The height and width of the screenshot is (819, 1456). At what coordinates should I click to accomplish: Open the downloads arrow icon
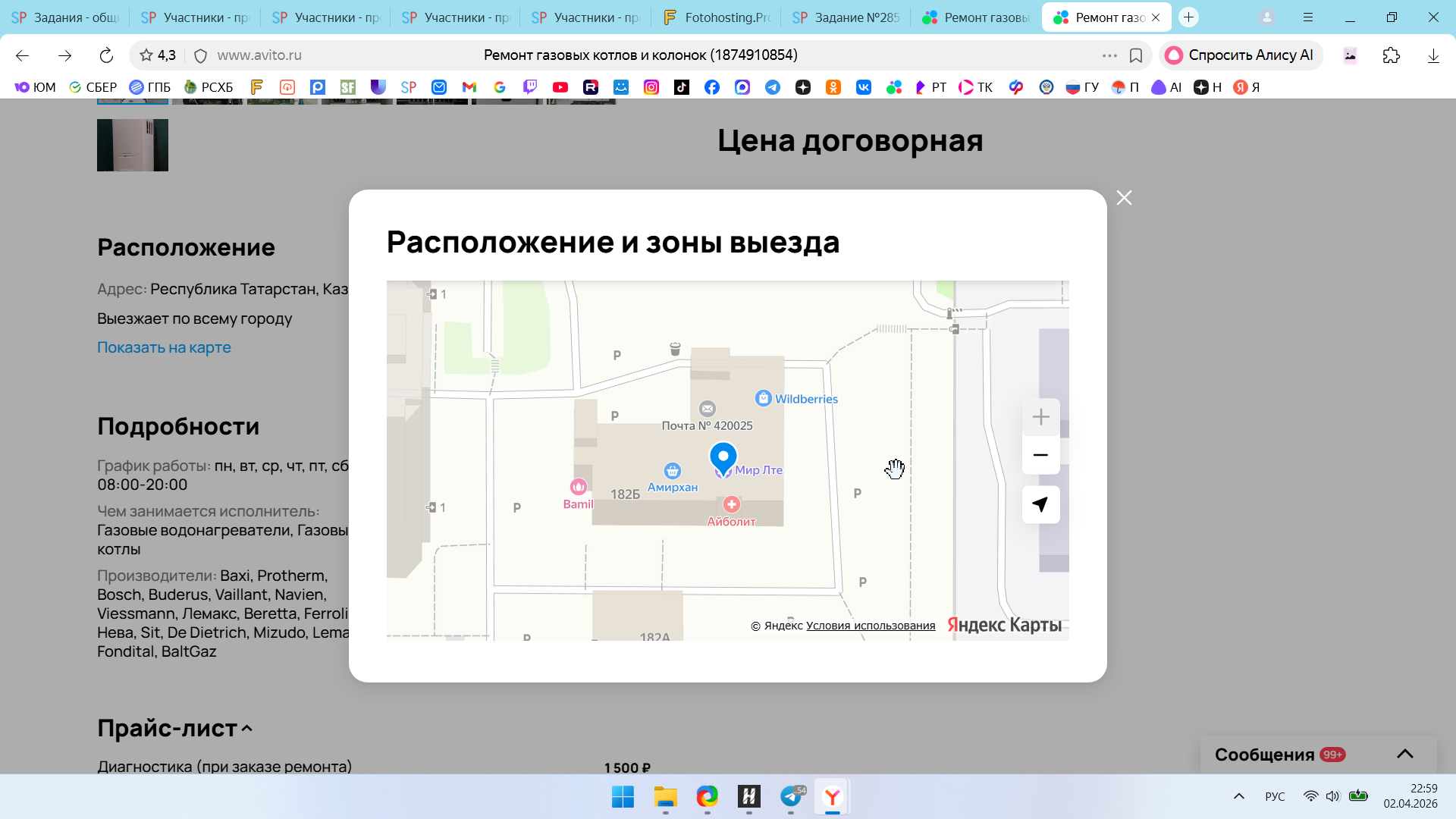click(x=1432, y=55)
